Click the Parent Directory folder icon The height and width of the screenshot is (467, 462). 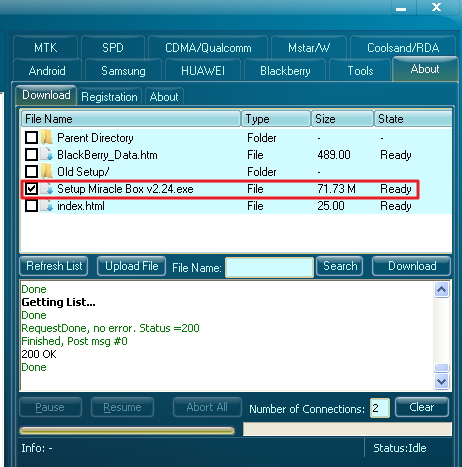click(x=47, y=138)
